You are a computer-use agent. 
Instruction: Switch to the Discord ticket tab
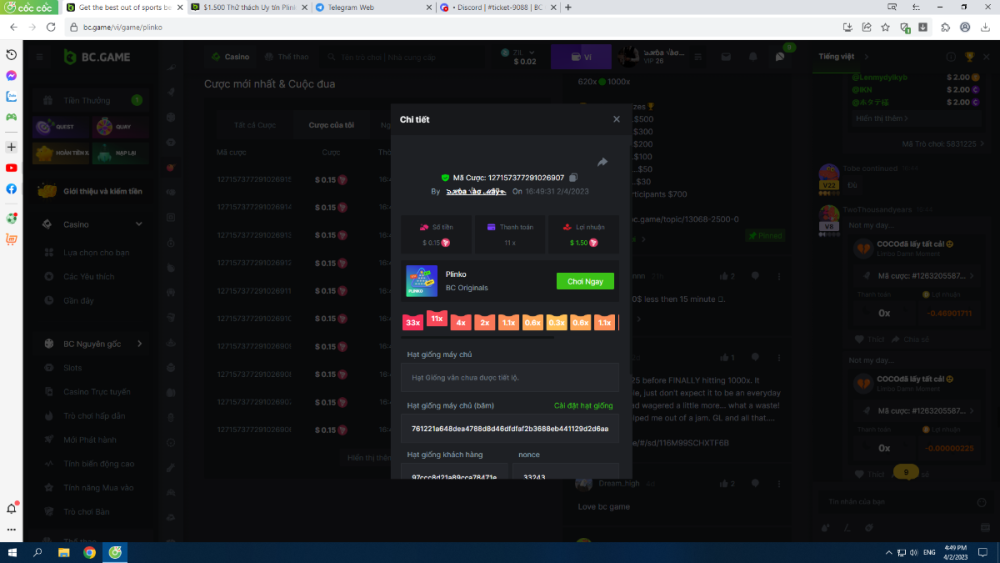tap(490, 7)
